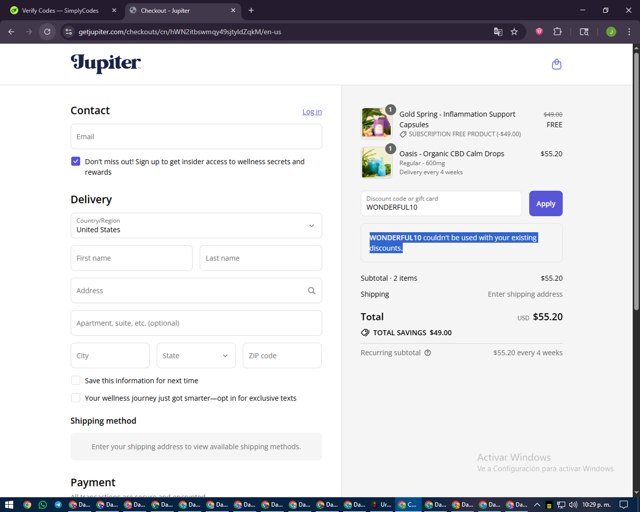Click the Apply discount button

click(546, 203)
